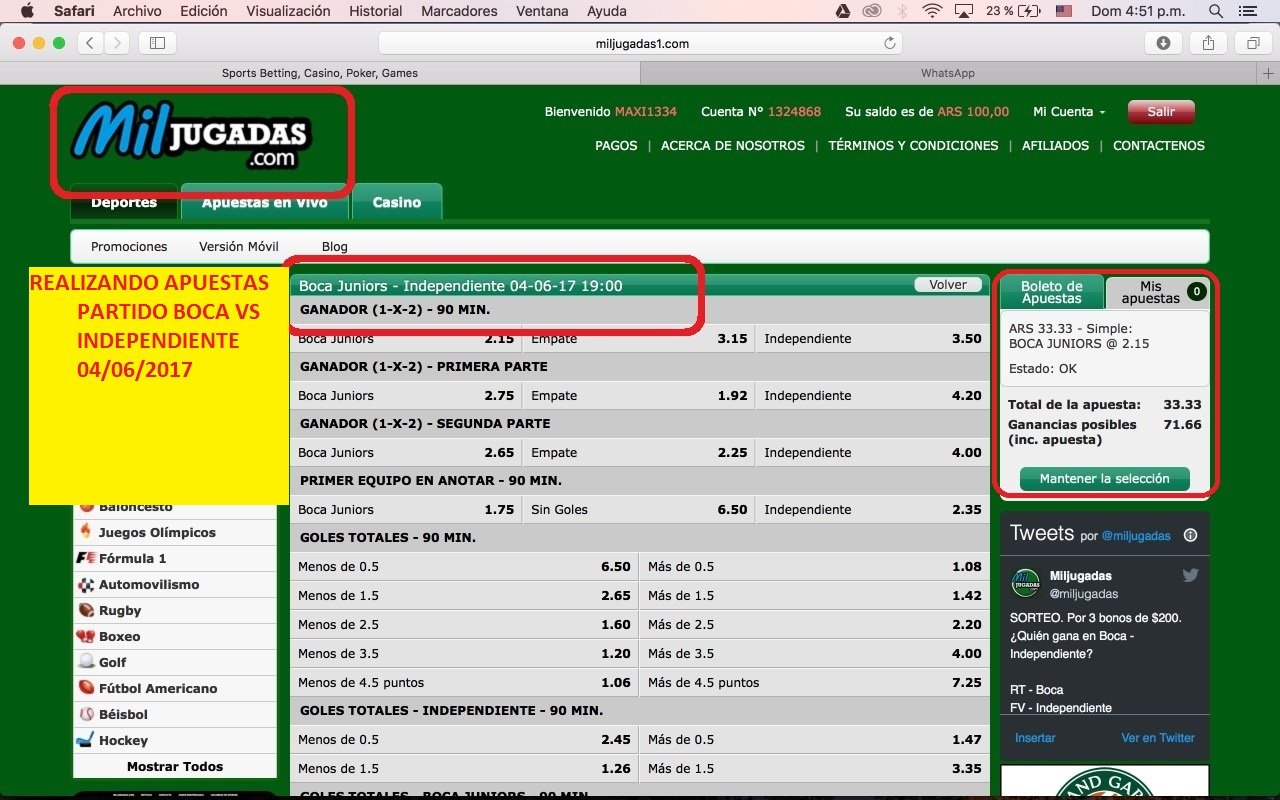Expand the Mi Cuenta dropdown
Viewport: 1280px width, 800px height.
coord(1069,112)
